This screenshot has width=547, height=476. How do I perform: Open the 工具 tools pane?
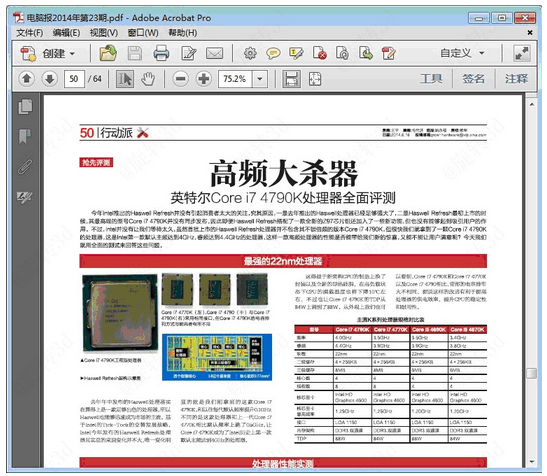[431, 79]
